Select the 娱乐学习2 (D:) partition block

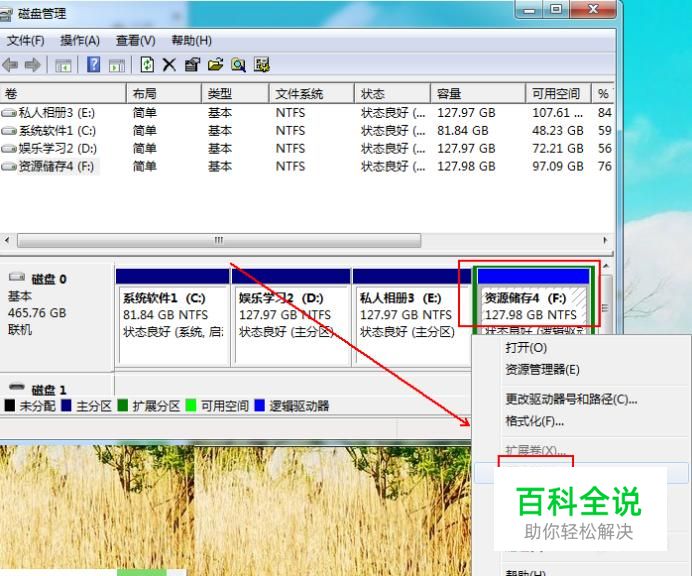(x=291, y=318)
